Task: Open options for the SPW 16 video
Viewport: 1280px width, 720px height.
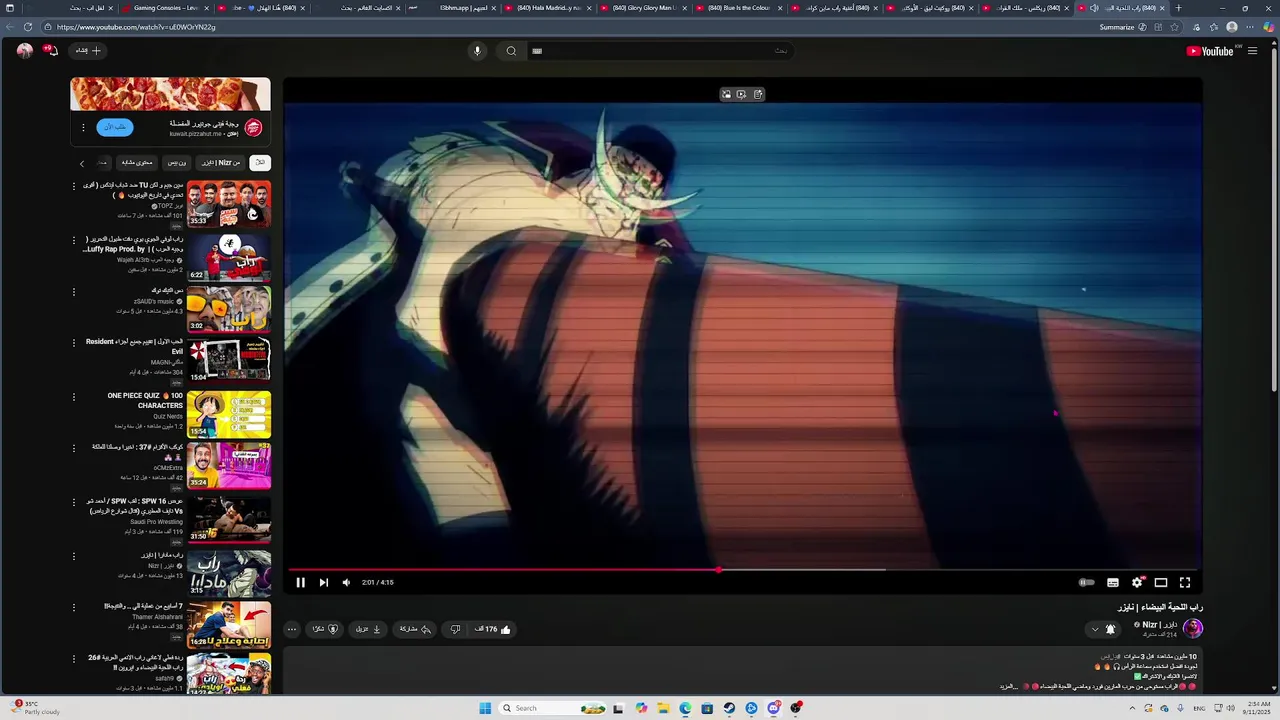Action: coord(73,502)
